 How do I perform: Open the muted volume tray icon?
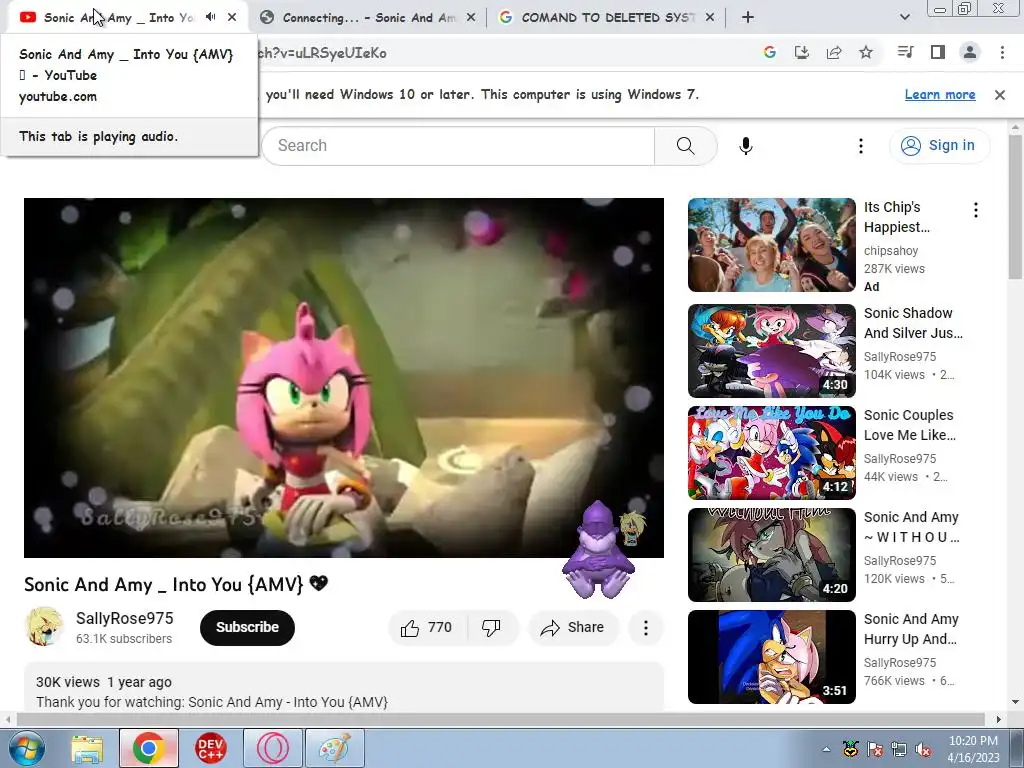pos(923,749)
